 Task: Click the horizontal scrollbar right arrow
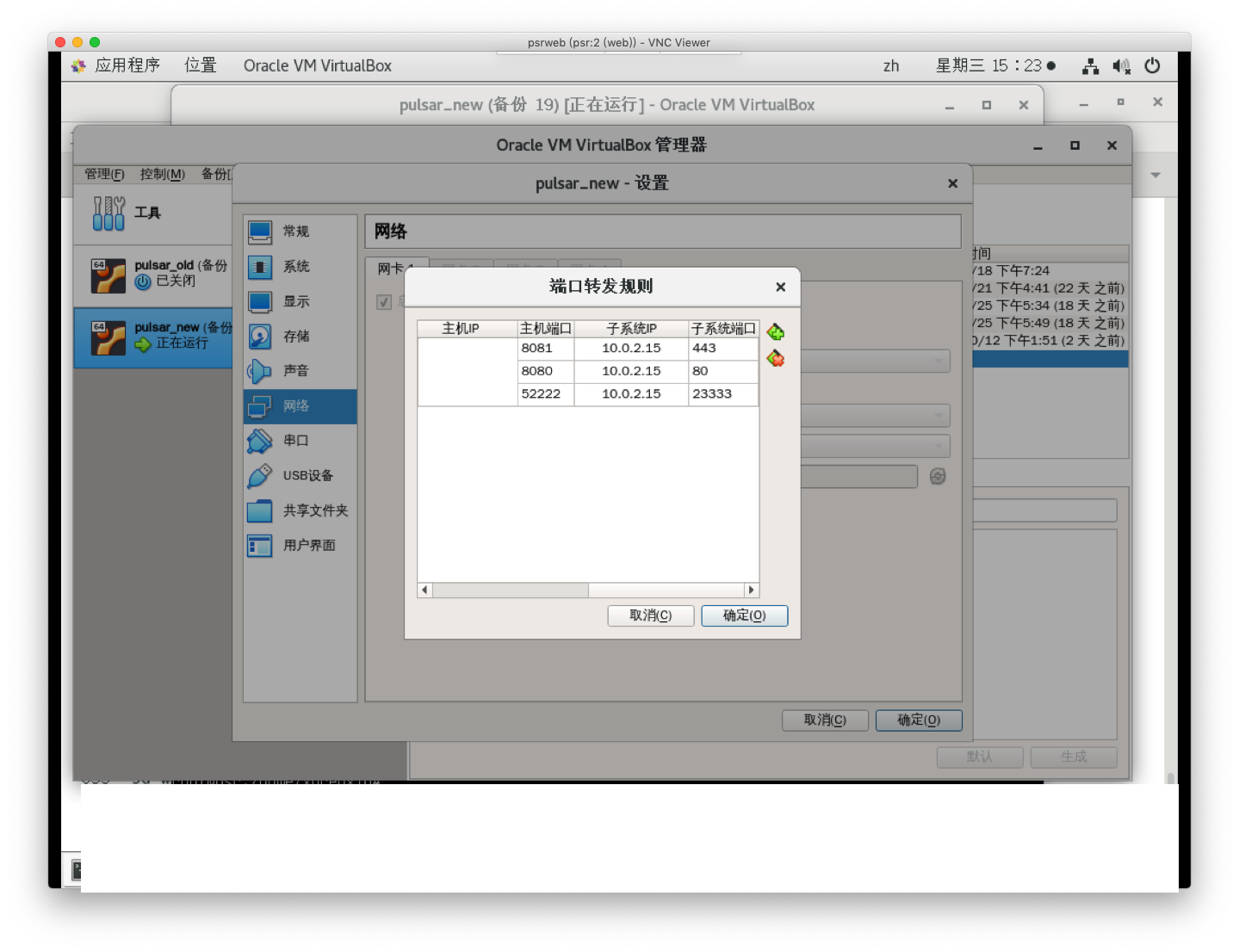point(752,590)
